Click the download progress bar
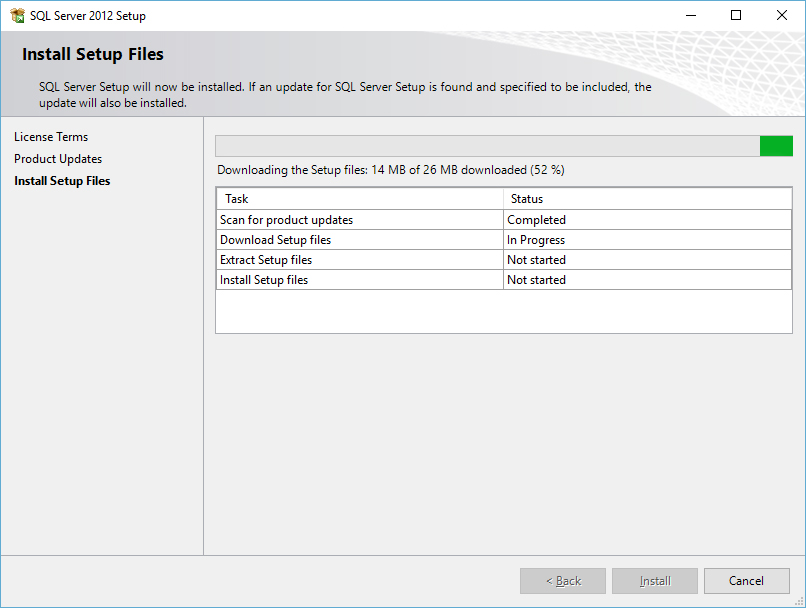Screen dimensions: 806x608 [504, 146]
